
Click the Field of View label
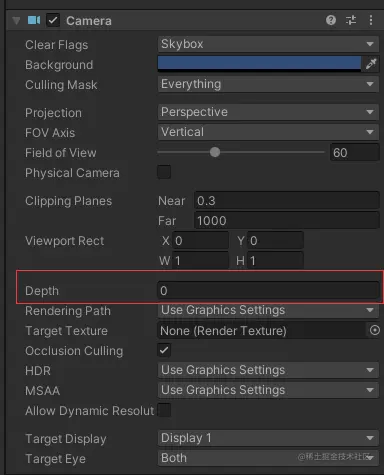(x=61, y=153)
